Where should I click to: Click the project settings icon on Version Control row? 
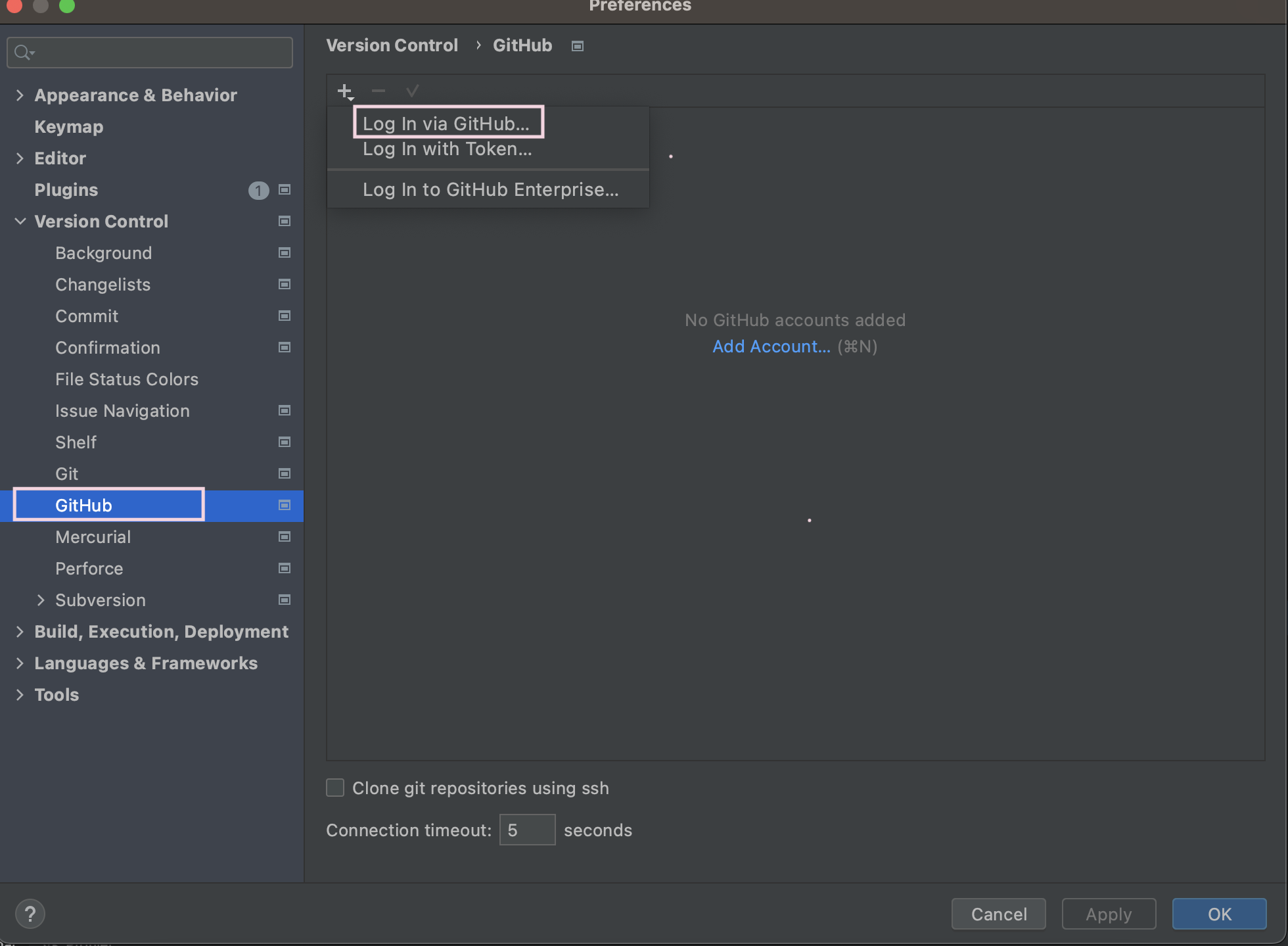click(285, 221)
